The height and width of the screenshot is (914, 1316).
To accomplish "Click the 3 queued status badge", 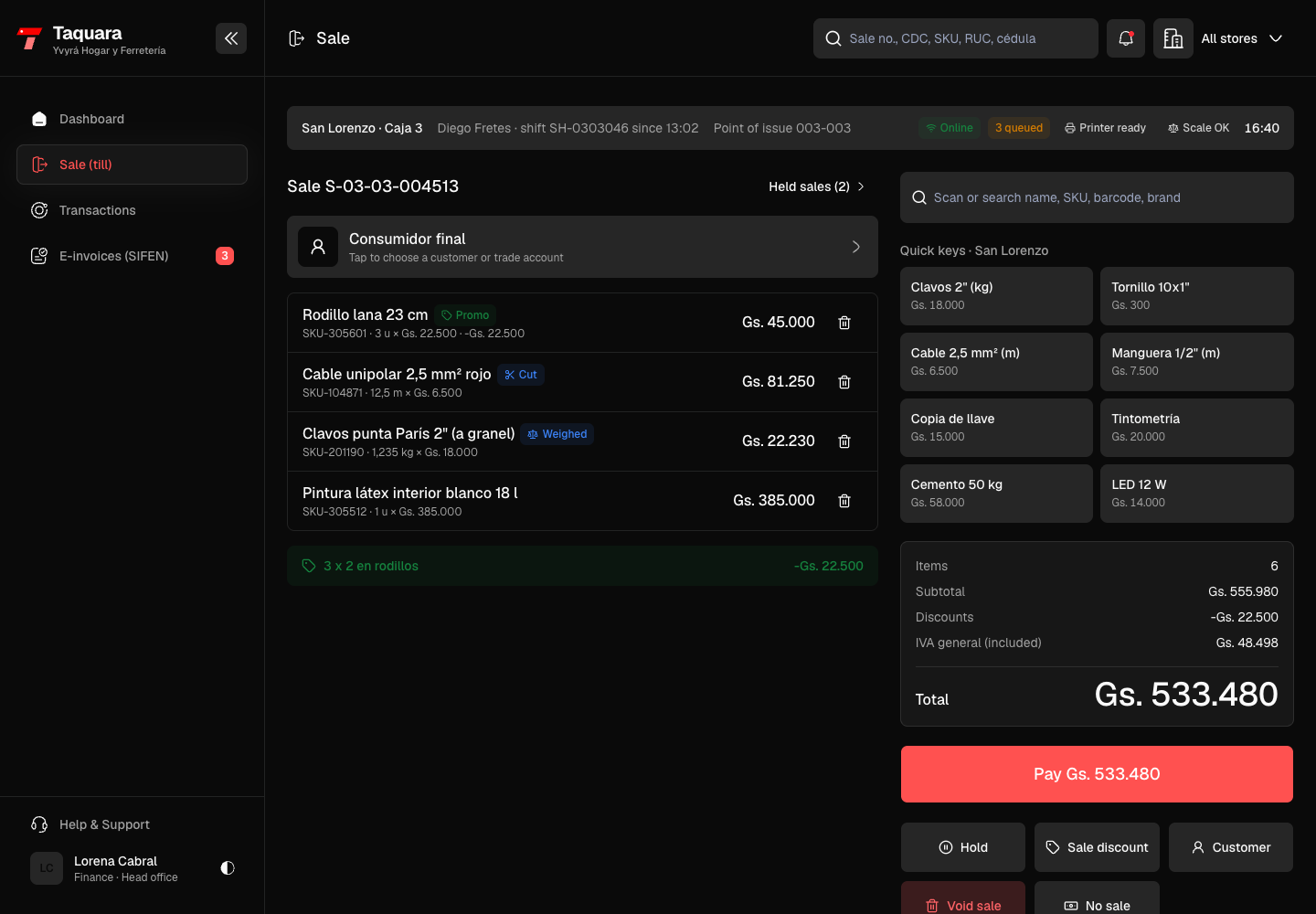I will [x=1019, y=128].
